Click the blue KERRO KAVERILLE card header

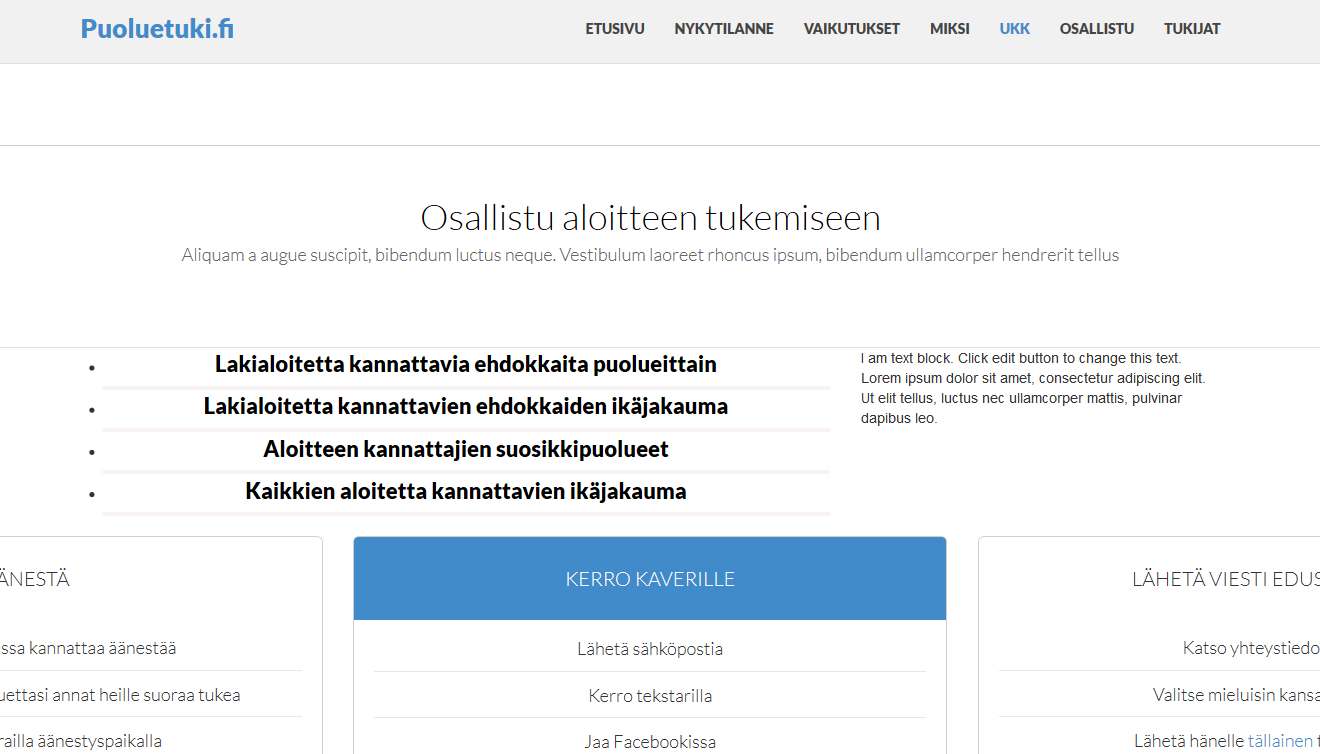click(649, 579)
